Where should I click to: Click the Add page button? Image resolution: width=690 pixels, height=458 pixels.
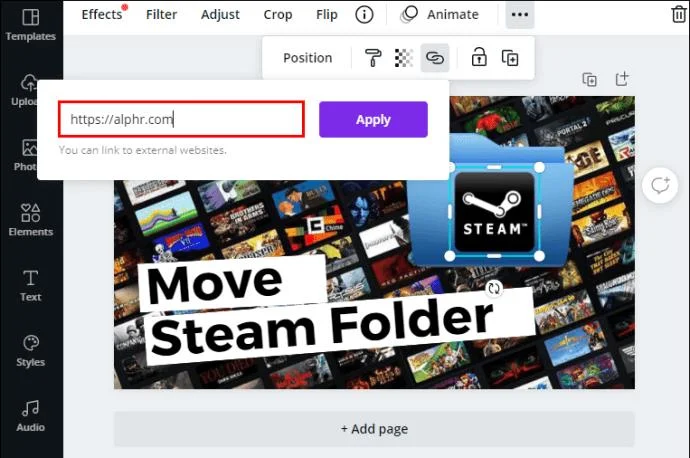tap(374, 429)
